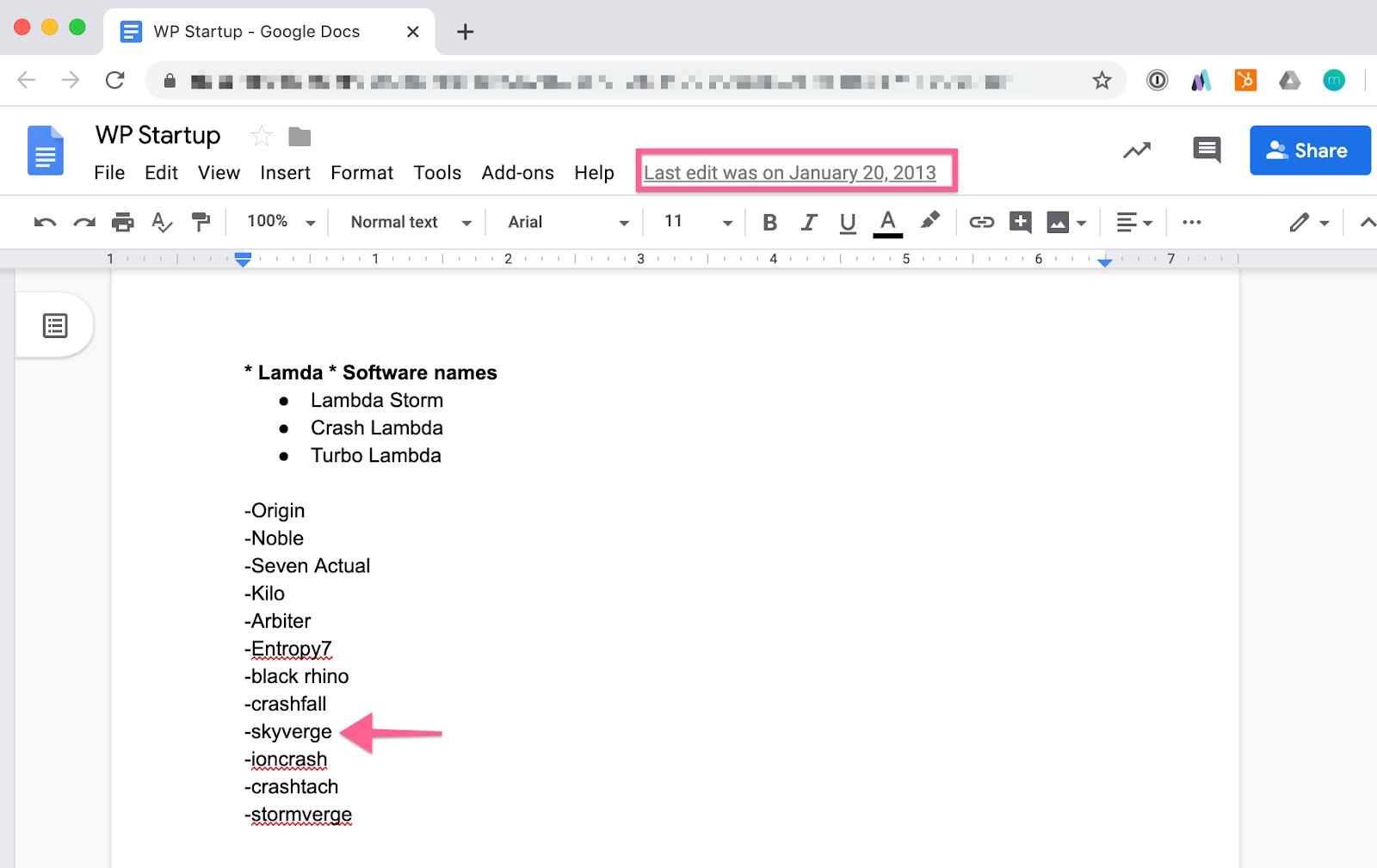The height and width of the screenshot is (868, 1377).
Task: Click the HubSpot extension icon
Action: coord(1245,81)
